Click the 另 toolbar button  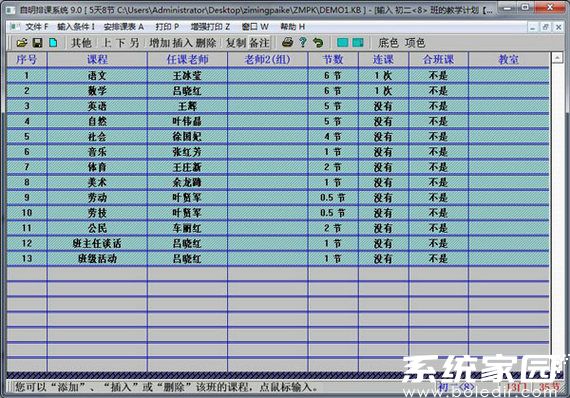[135, 43]
